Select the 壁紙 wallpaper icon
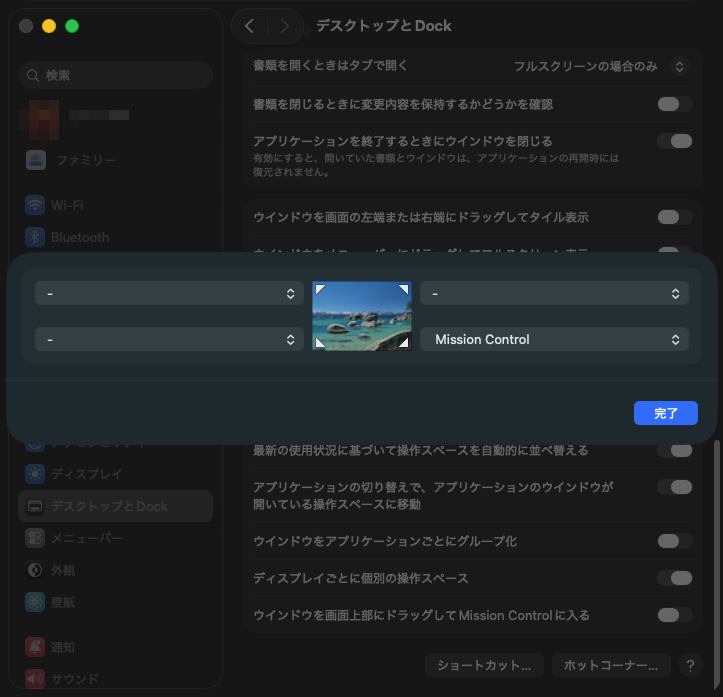This screenshot has height=697, width=723. tap(36, 602)
